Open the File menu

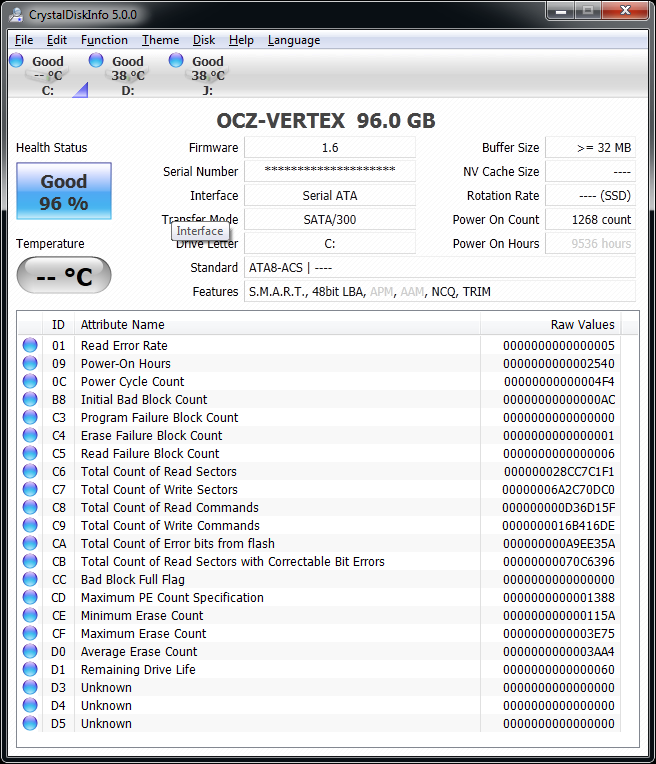[24, 40]
